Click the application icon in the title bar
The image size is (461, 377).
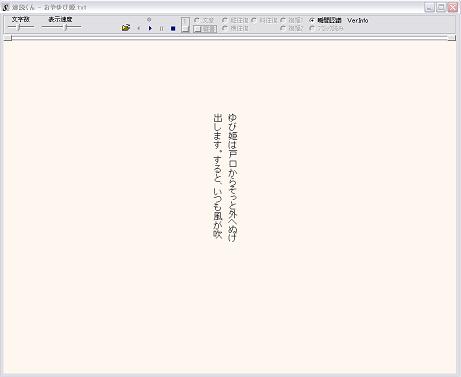[x=6, y=7]
